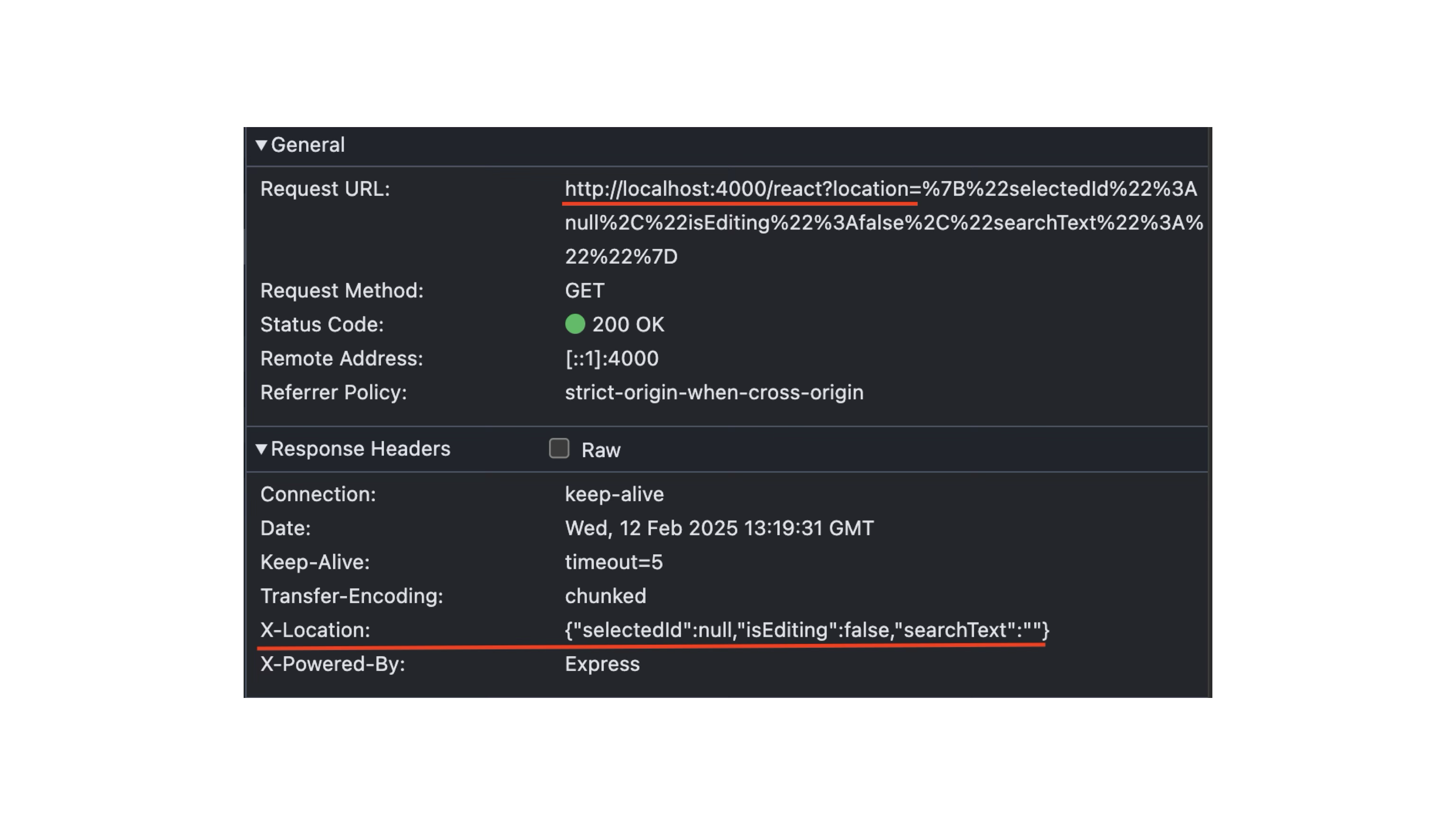The width and height of the screenshot is (1456, 825).
Task: Click the General section header
Action: pyautogui.click(x=308, y=145)
